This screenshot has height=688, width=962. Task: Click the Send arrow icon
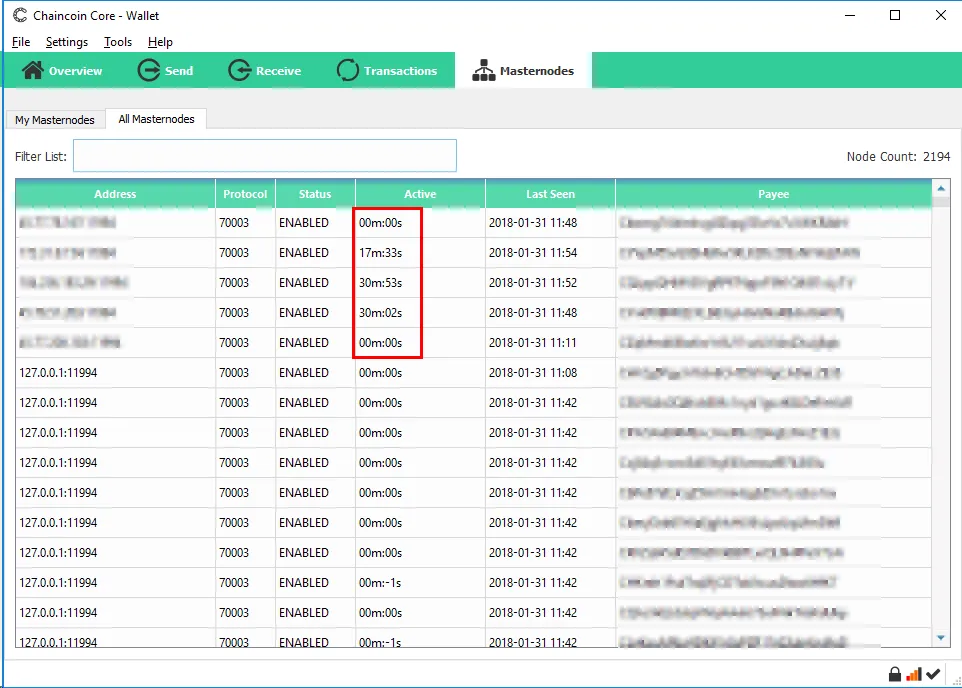(x=148, y=71)
